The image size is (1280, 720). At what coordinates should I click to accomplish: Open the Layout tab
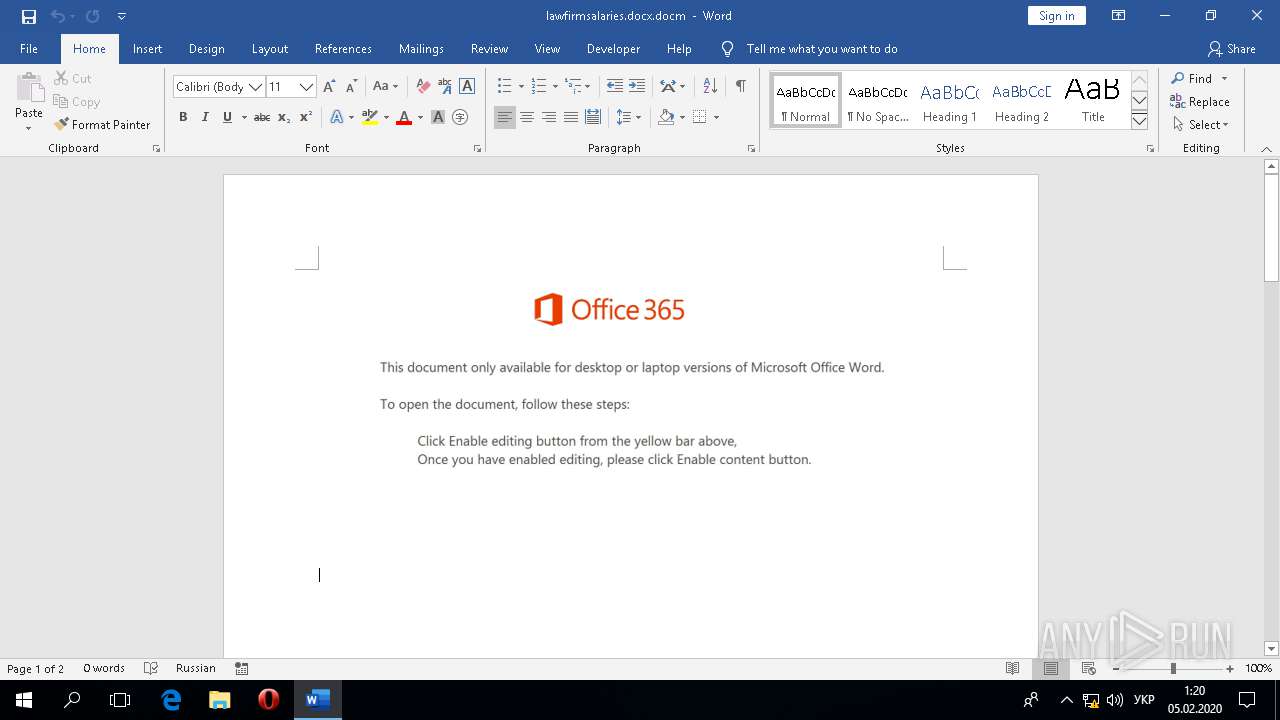click(x=269, y=49)
